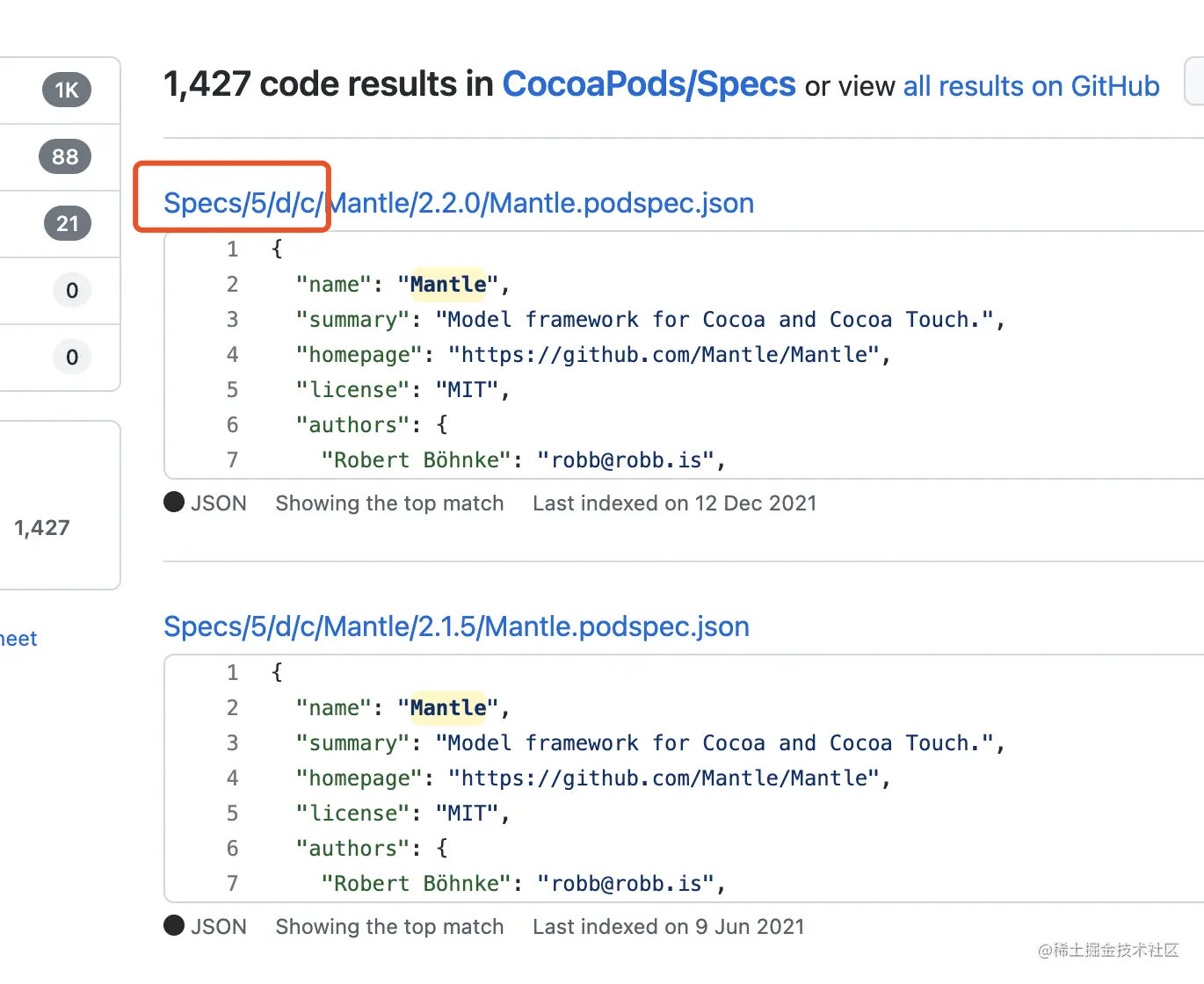Click the license MIT line in 2.1.5 snippet

403,814
